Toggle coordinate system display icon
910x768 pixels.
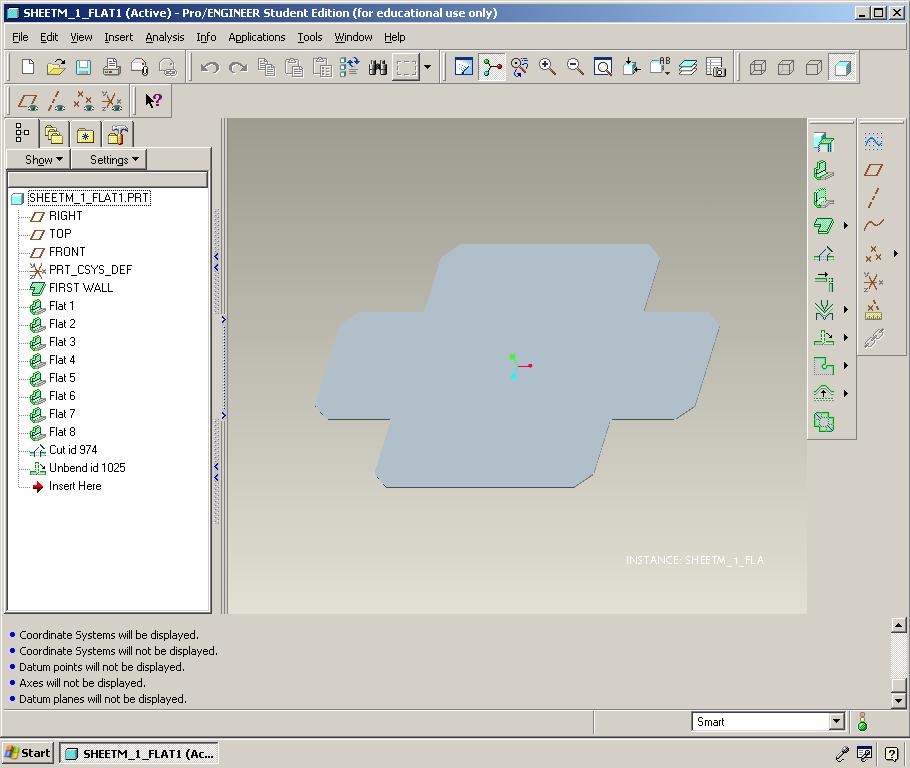coord(112,101)
